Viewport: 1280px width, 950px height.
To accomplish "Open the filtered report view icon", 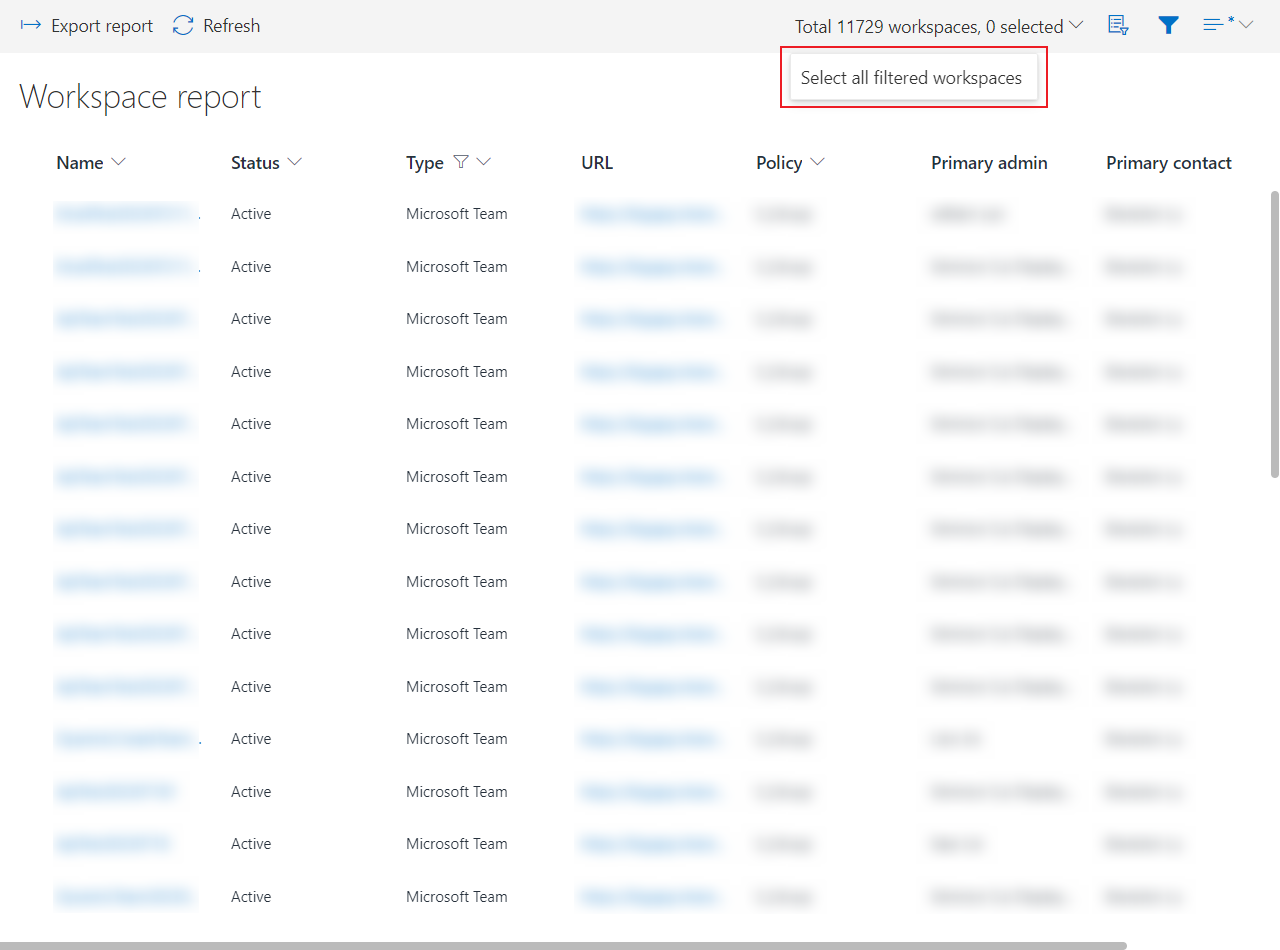I will 1118,25.
